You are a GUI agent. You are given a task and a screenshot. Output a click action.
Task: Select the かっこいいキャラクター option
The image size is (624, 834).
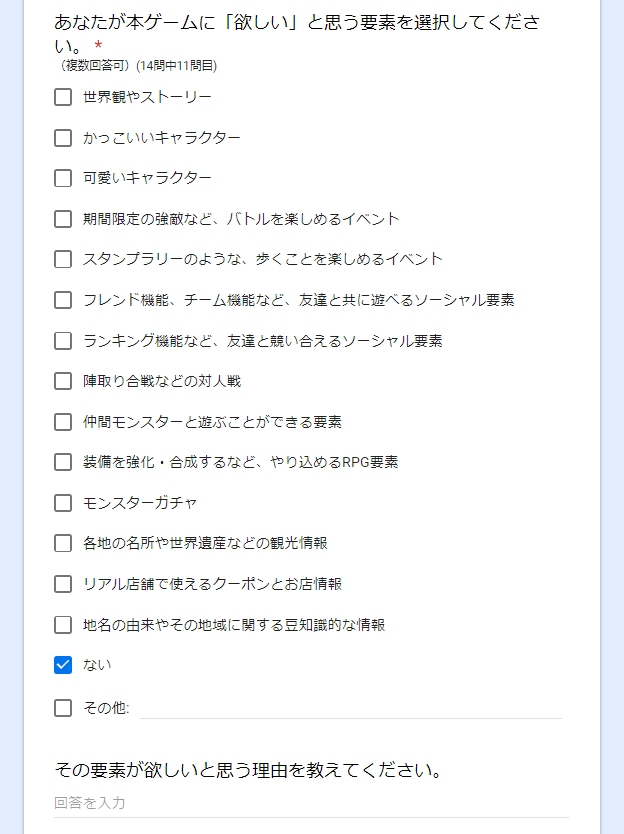(63, 137)
